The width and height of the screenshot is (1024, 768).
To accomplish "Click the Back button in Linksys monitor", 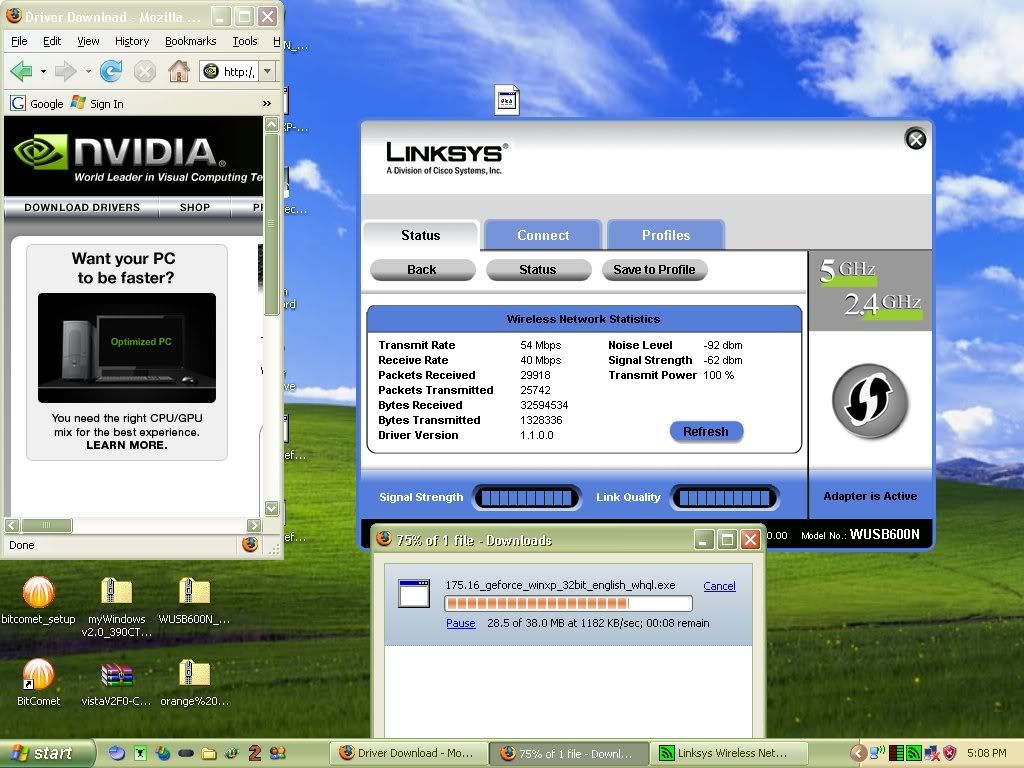I will pos(422,270).
